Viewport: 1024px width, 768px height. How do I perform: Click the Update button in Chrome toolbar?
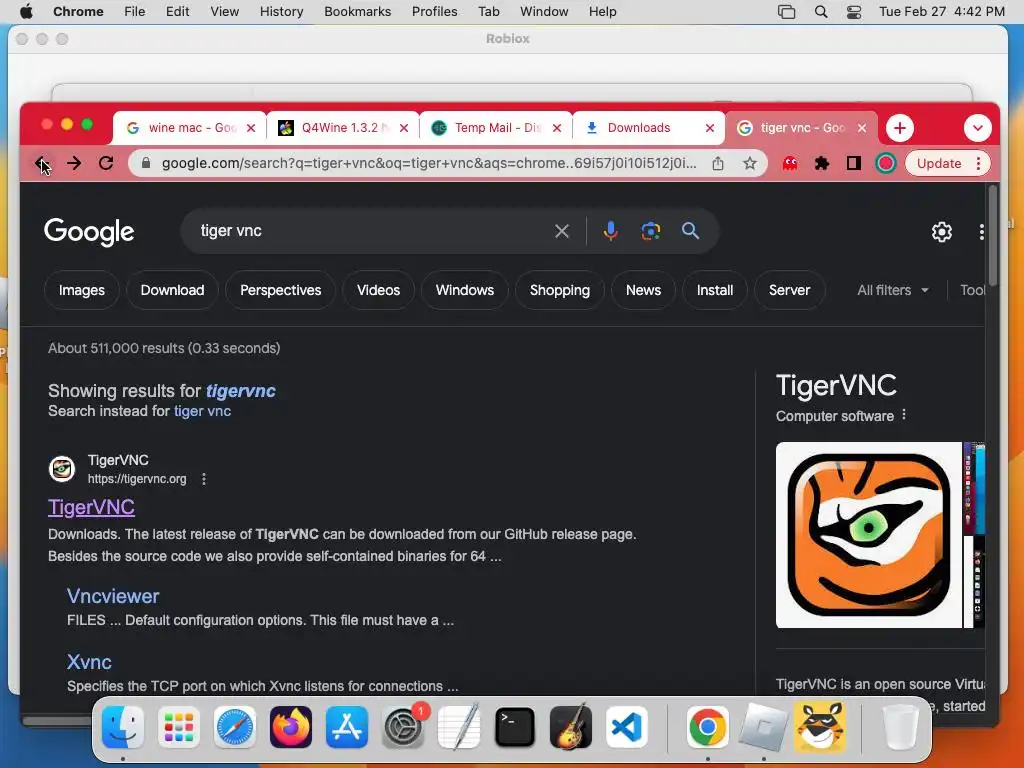tap(938, 163)
